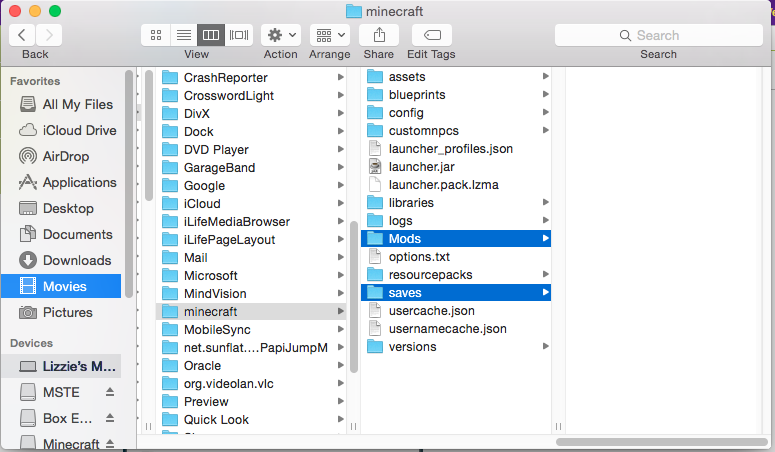Select the Quick Look folder
This screenshot has height=452, width=775.
250,420
